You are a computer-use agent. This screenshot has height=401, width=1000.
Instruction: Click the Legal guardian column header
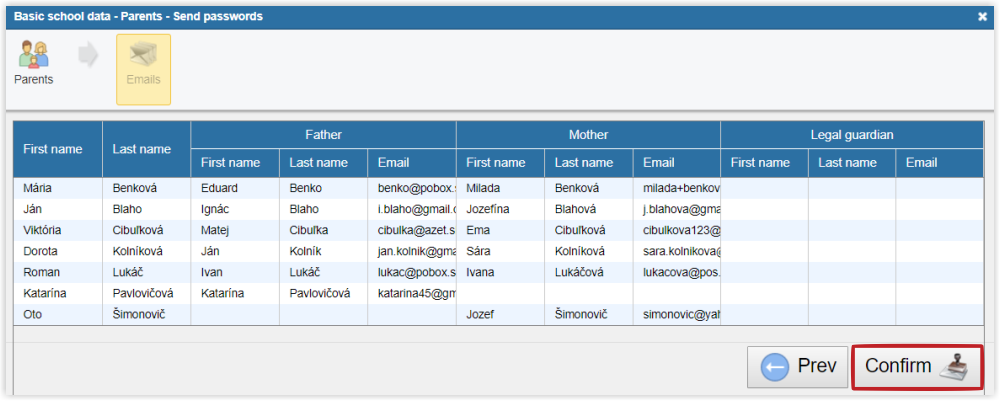[851, 135]
